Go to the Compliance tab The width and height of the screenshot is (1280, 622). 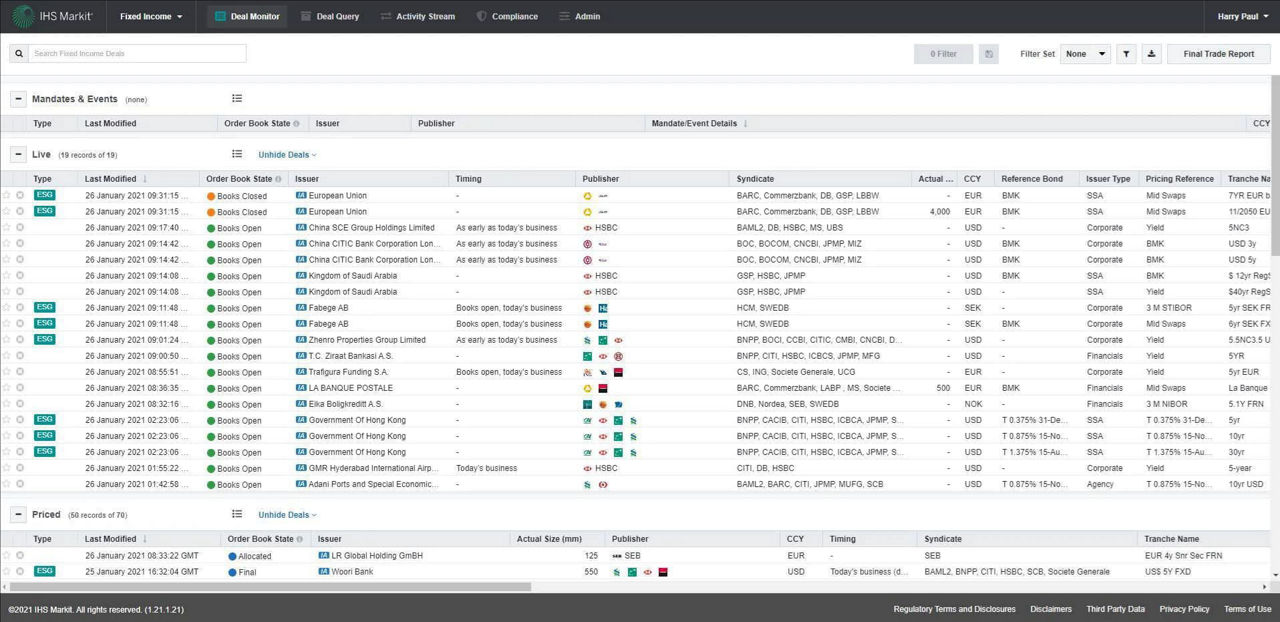click(x=507, y=17)
